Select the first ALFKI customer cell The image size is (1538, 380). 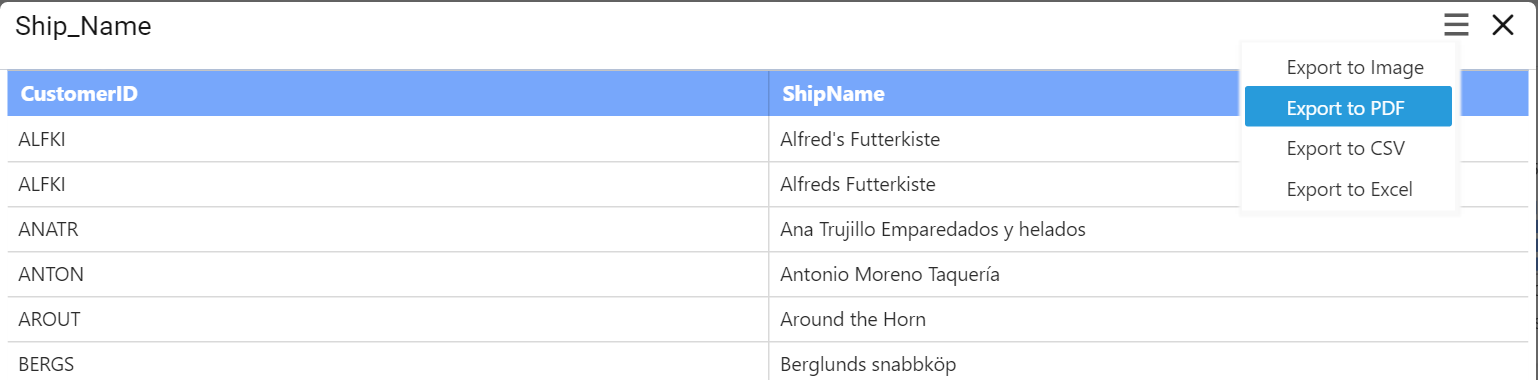point(388,140)
